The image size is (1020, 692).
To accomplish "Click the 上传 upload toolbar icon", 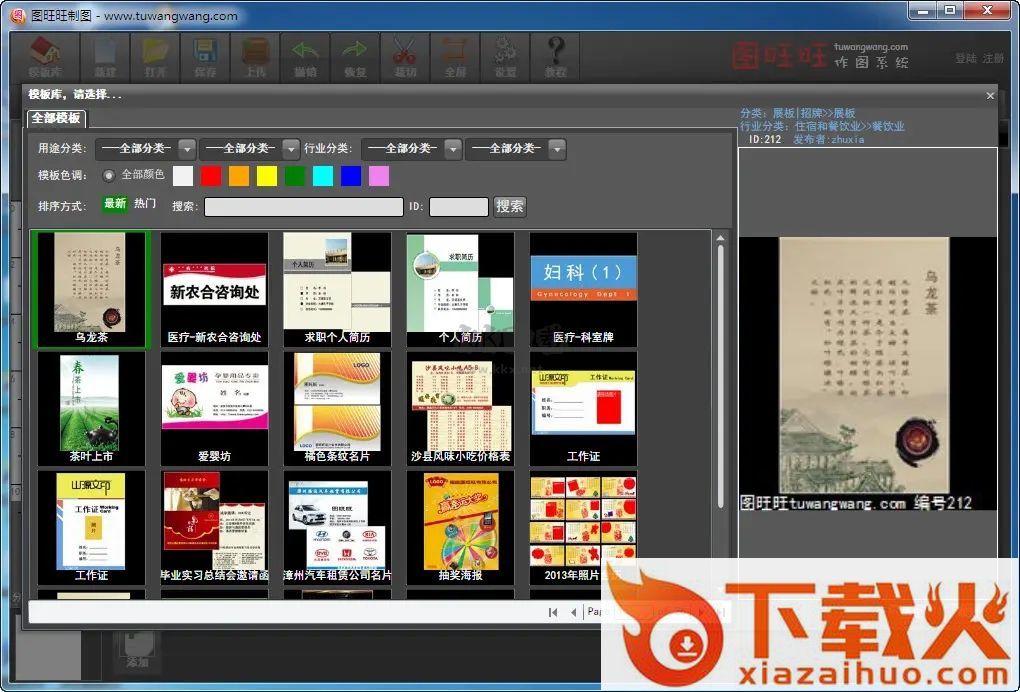I will pyautogui.click(x=255, y=57).
